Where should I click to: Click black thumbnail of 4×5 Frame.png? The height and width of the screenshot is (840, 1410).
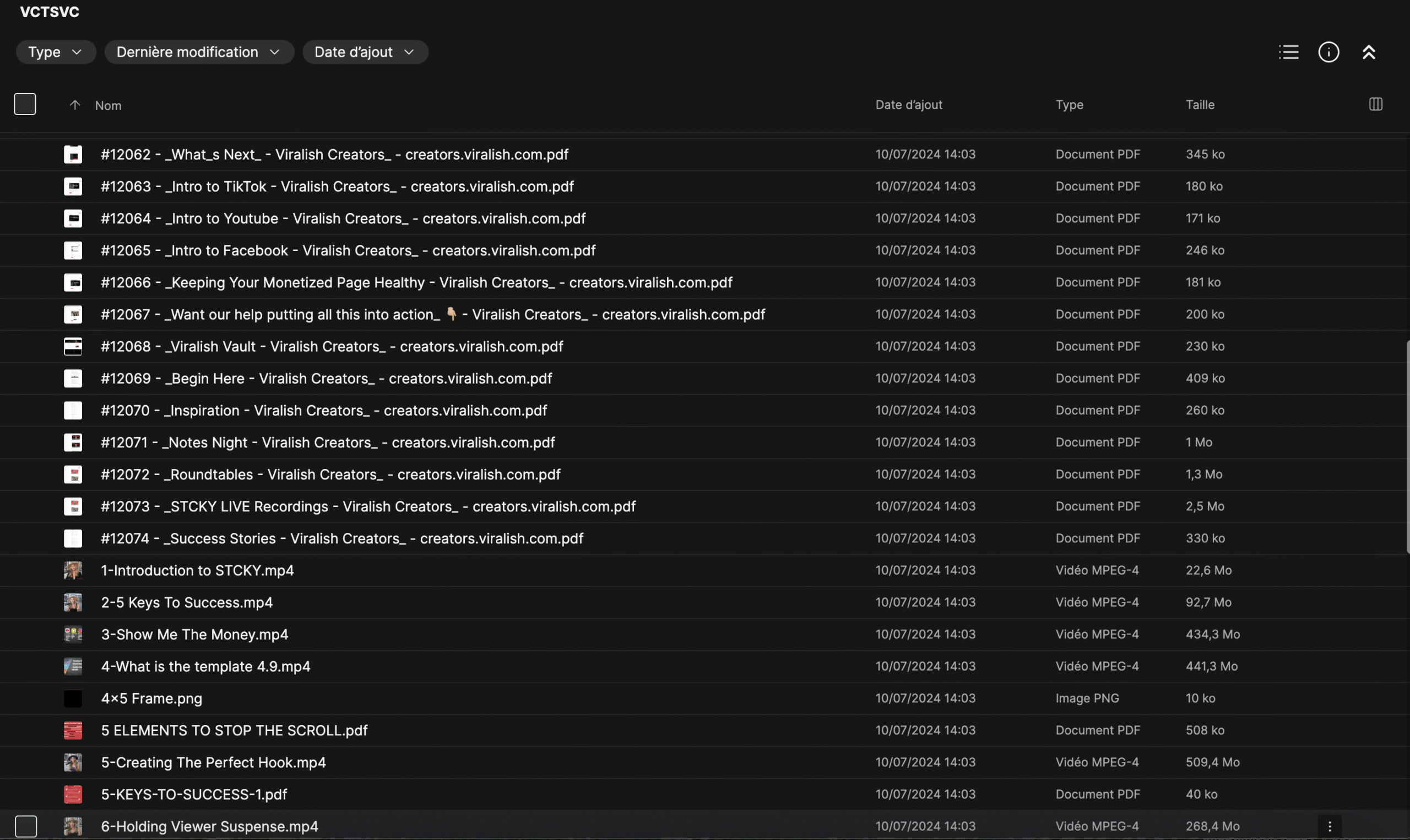[x=73, y=699]
